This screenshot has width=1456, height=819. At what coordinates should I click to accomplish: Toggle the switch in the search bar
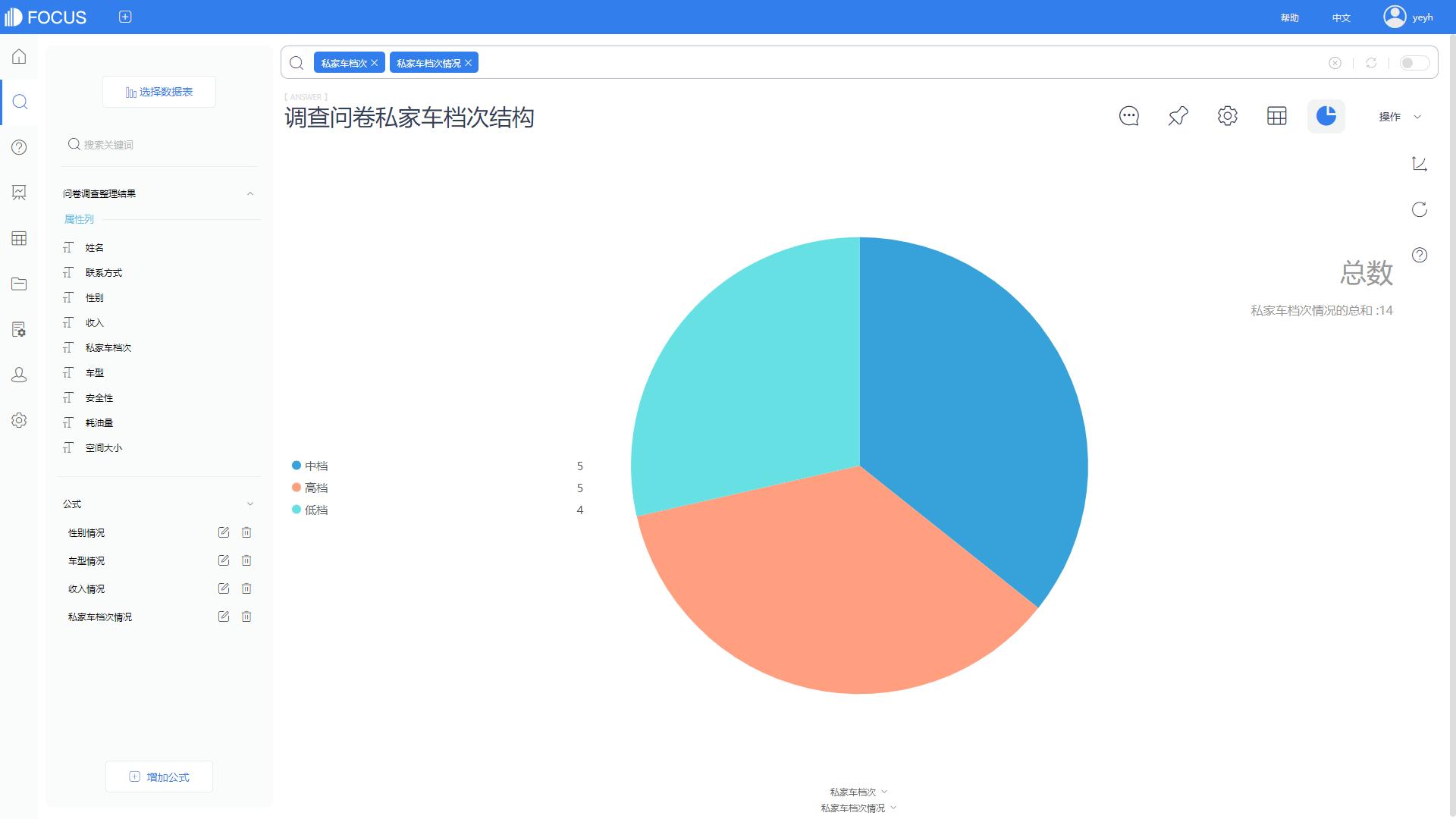click(1414, 63)
